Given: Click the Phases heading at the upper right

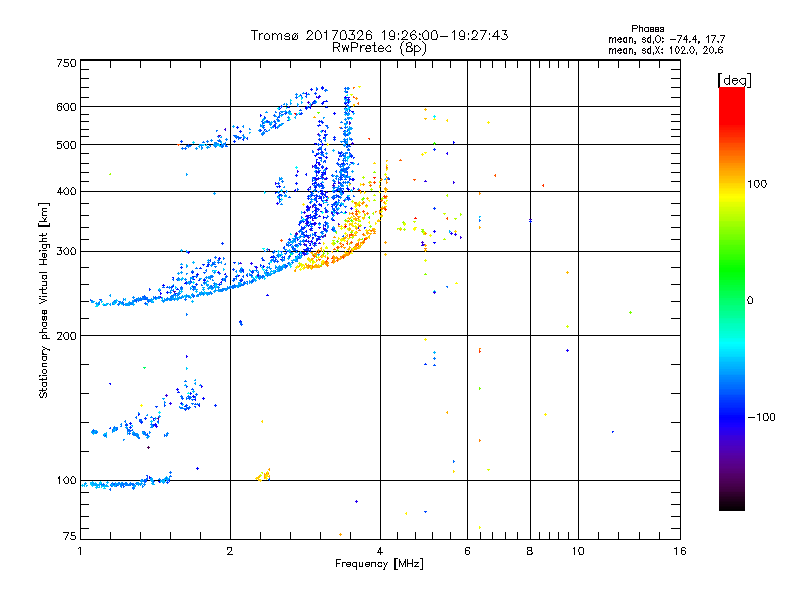Looking at the screenshot, I should (x=647, y=29).
